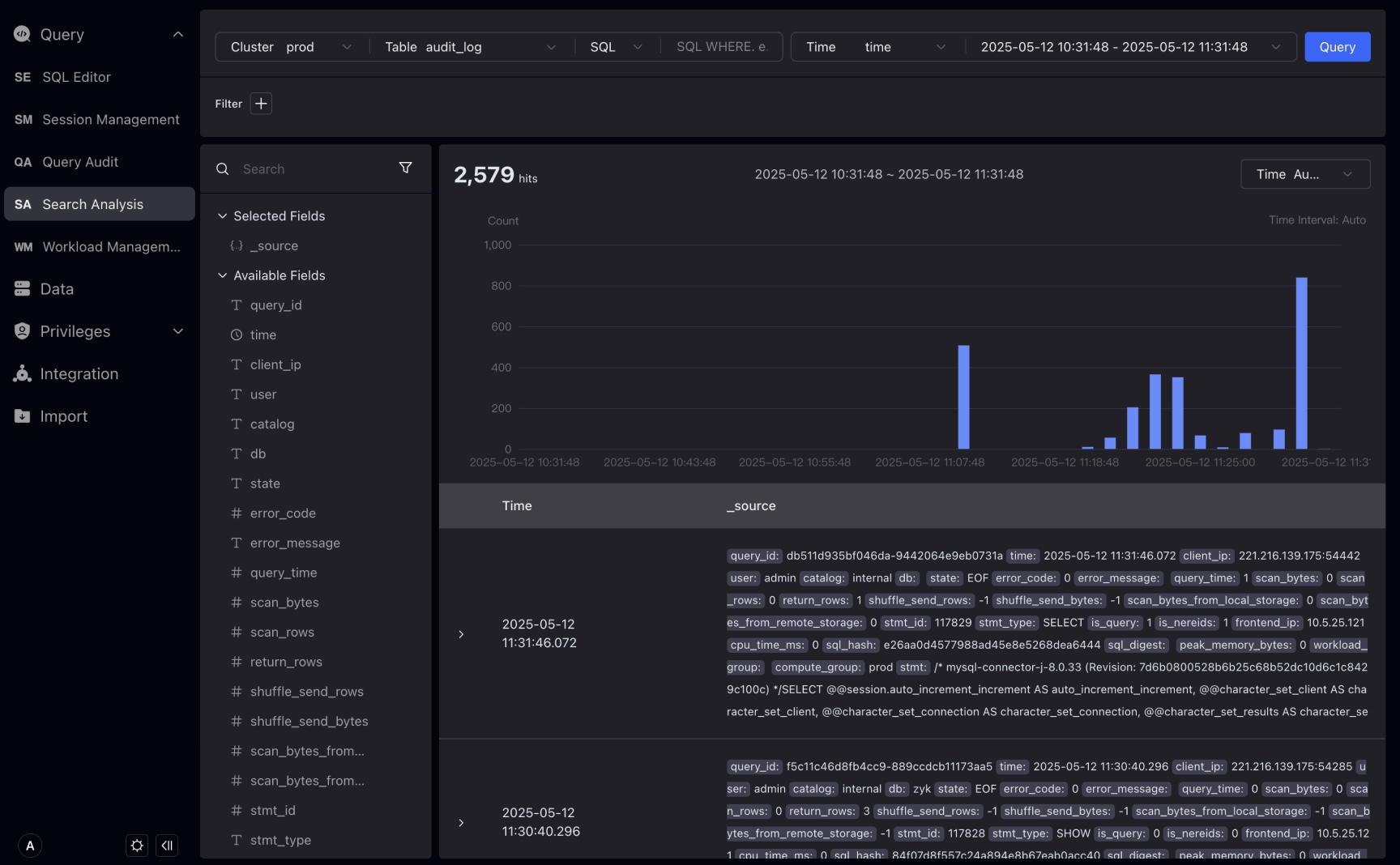Click the field filter funnel icon
Screen dimensions: 1400x865
coord(405,168)
